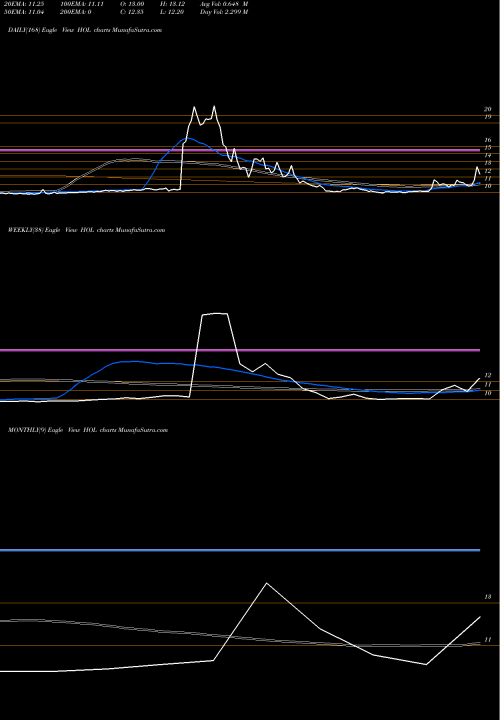Click the 'Day Vol' reading

click(x=224, y=12)
